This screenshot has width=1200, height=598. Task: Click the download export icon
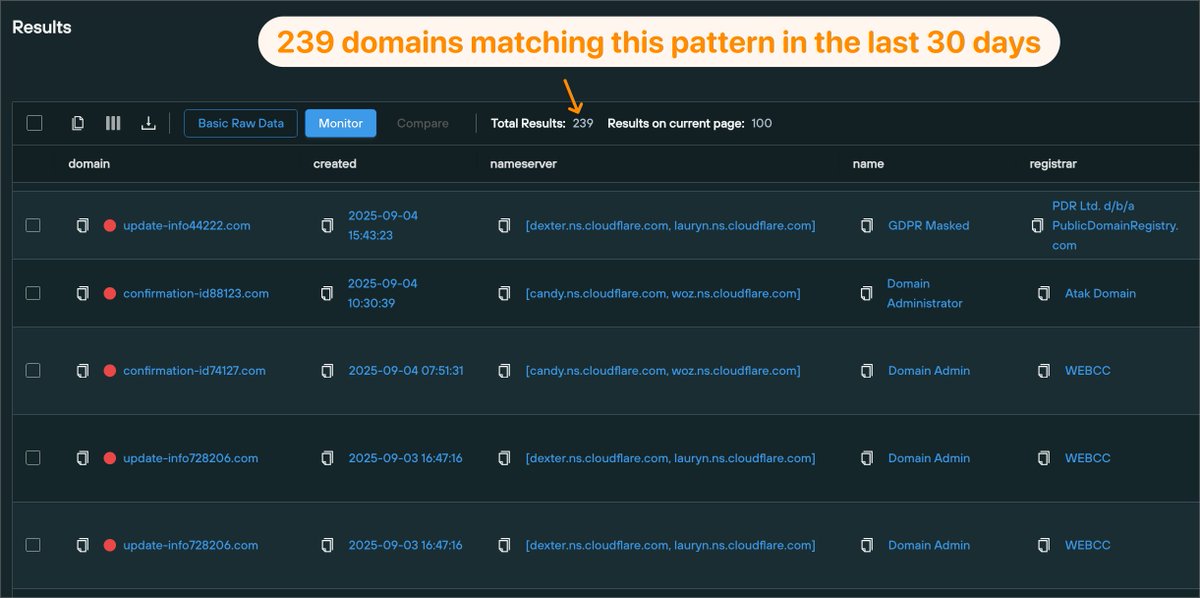pos(148,122)
